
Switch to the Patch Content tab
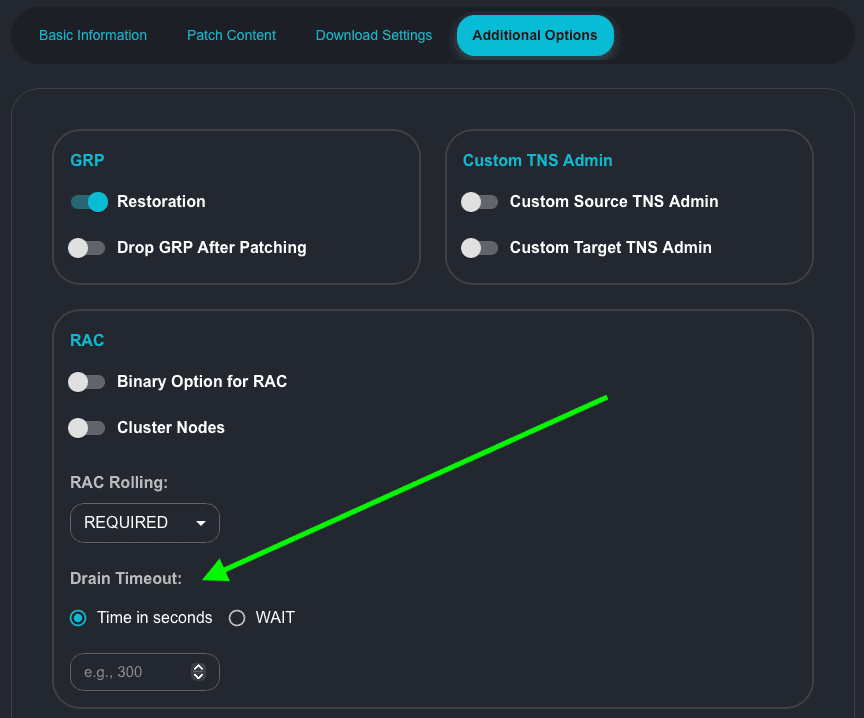(231, 35)
